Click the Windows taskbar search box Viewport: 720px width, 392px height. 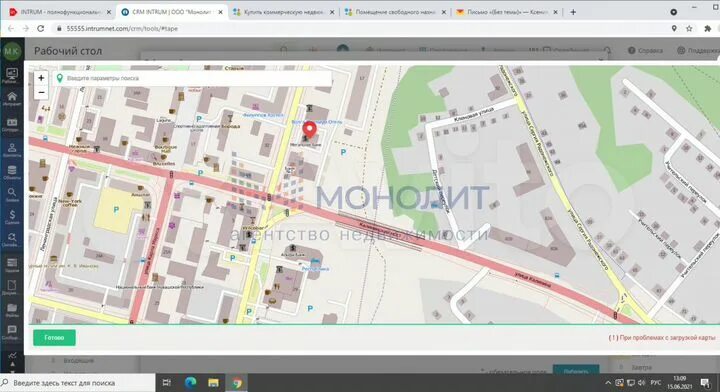[x=77, y=383]
